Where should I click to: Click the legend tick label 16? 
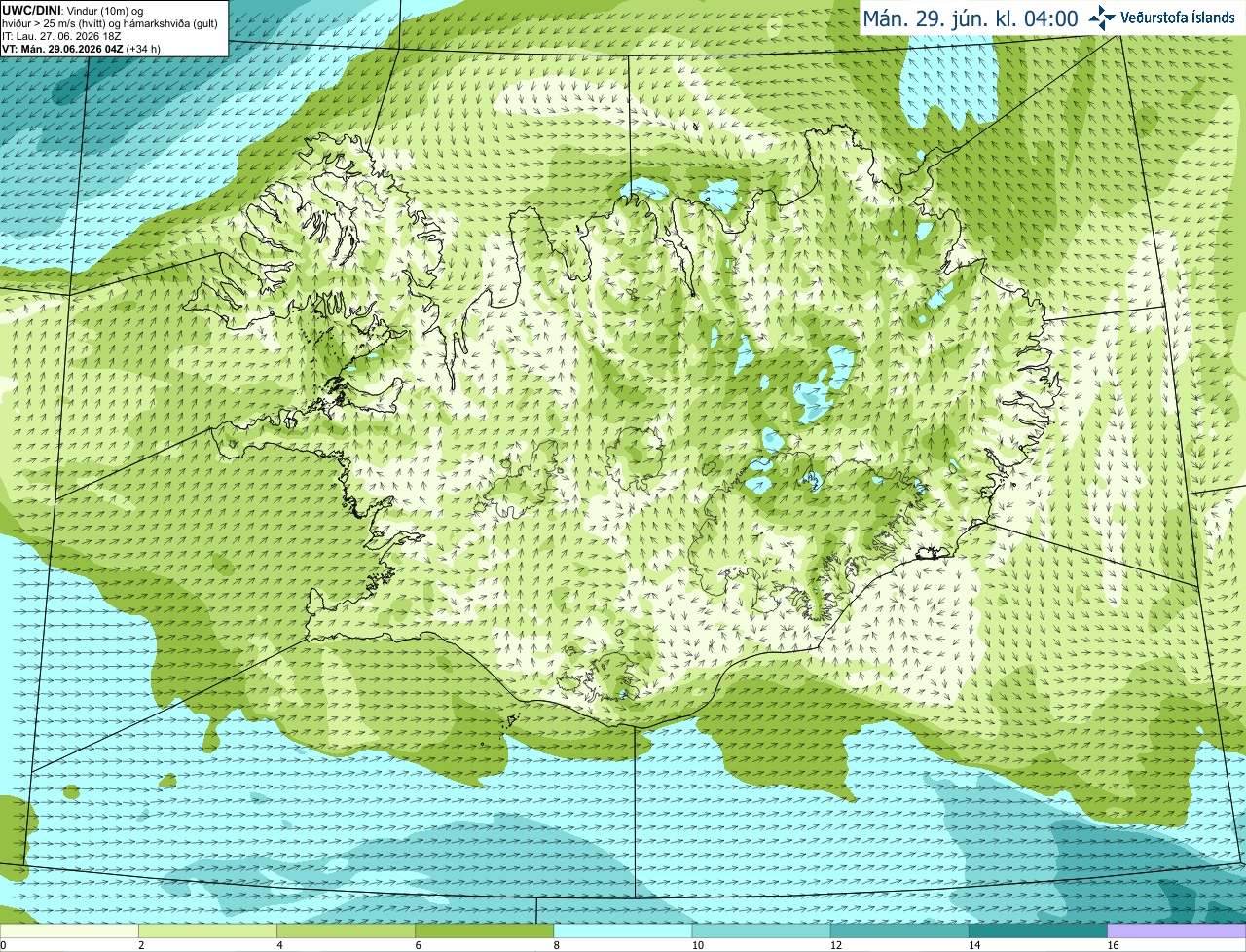coord(1113,945)
